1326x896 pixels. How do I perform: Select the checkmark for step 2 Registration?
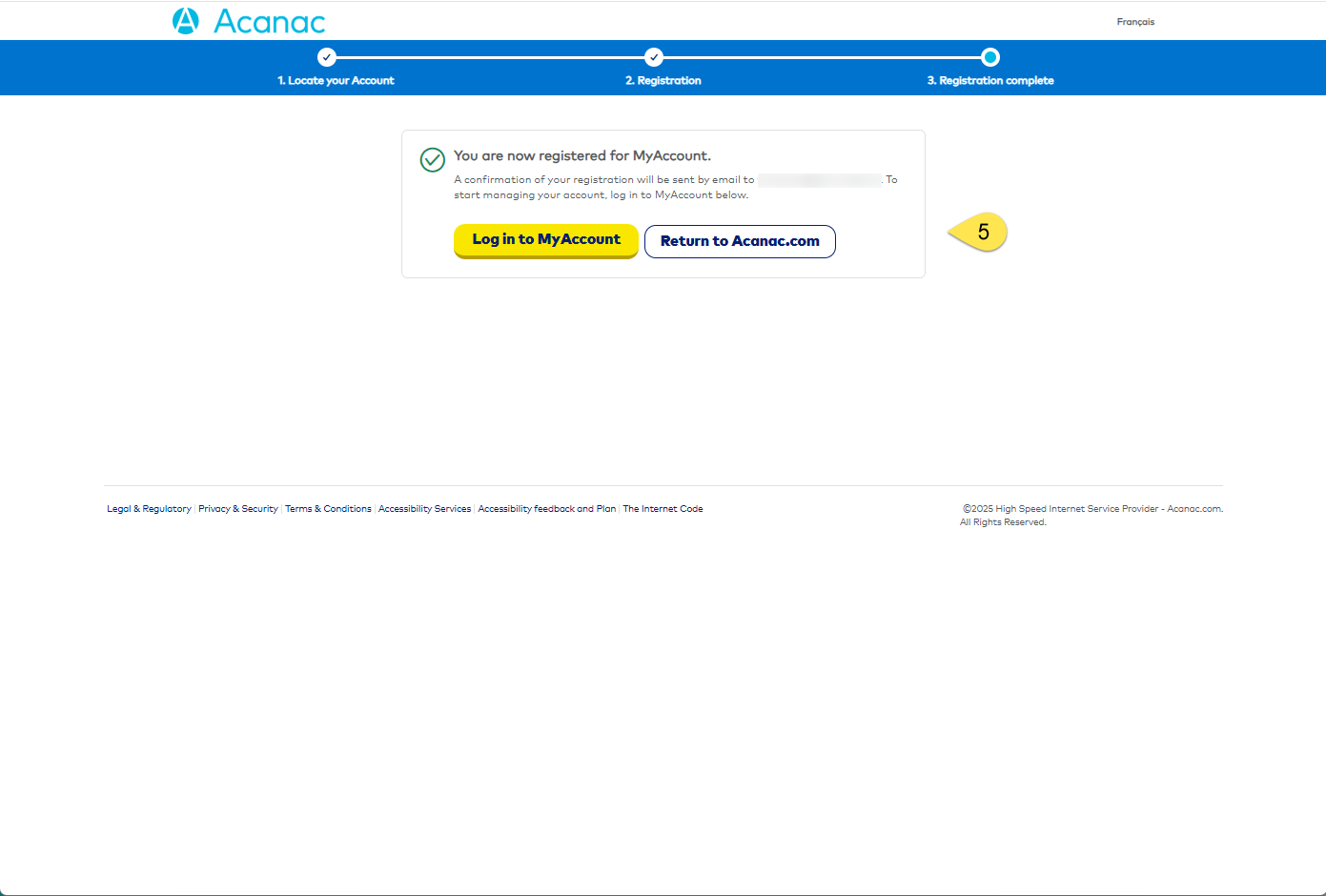pyautogui.click(x=654, y=57)
